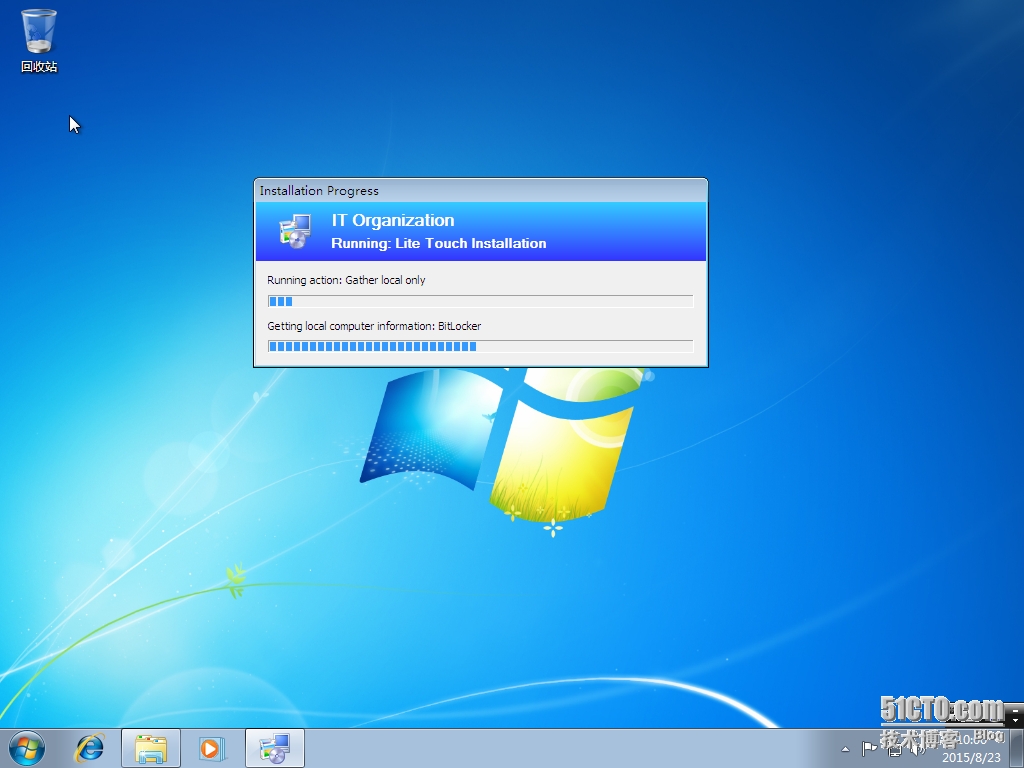Click 'Running: Lite Touch Installation' text

click(x=438, y=244)
